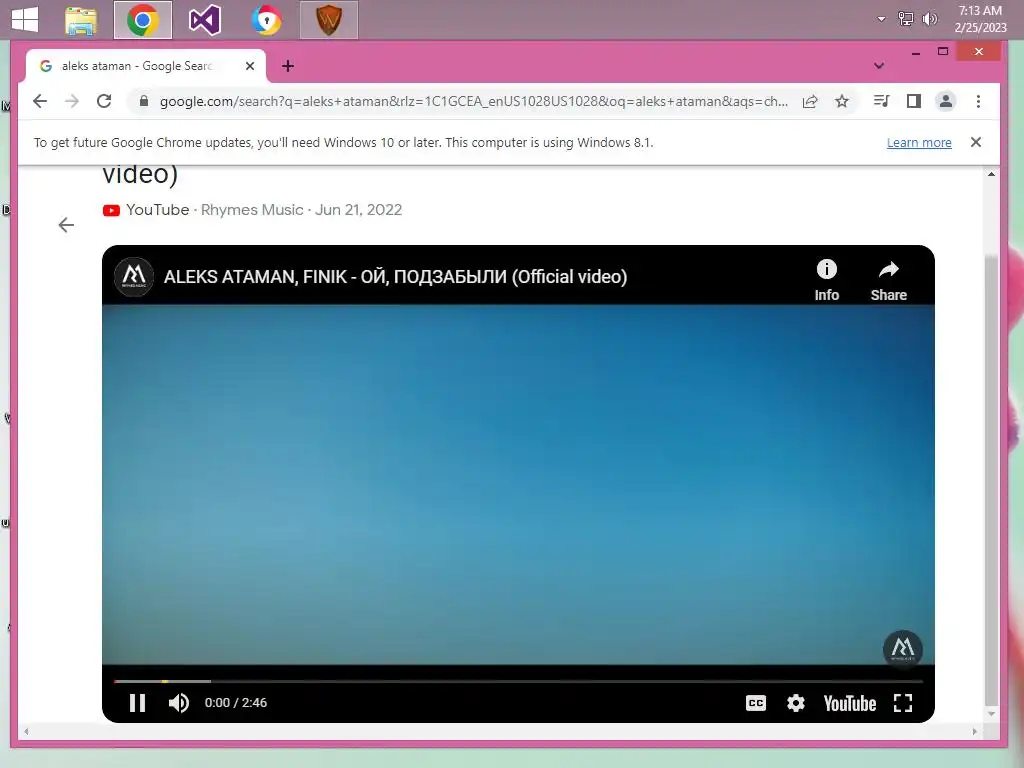1024x768 pixels.
Task: Focus the address bar URL
Action: 473,101
